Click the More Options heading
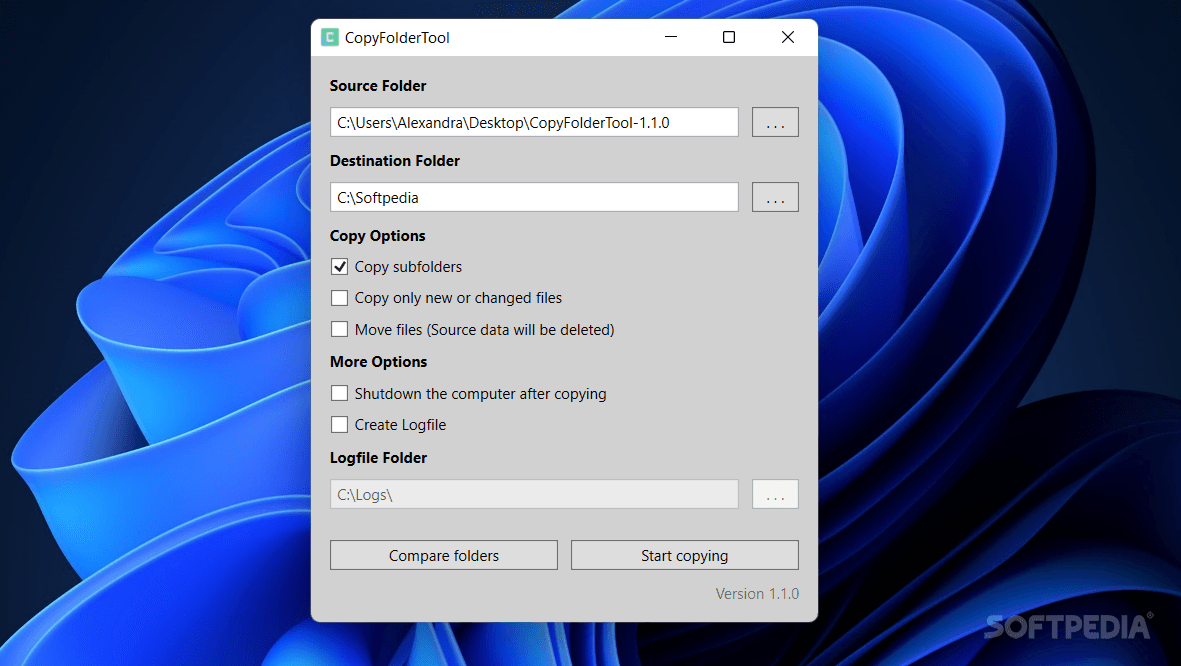The height and width of the screenshot is (666, 1181). [x=378, y=362]
